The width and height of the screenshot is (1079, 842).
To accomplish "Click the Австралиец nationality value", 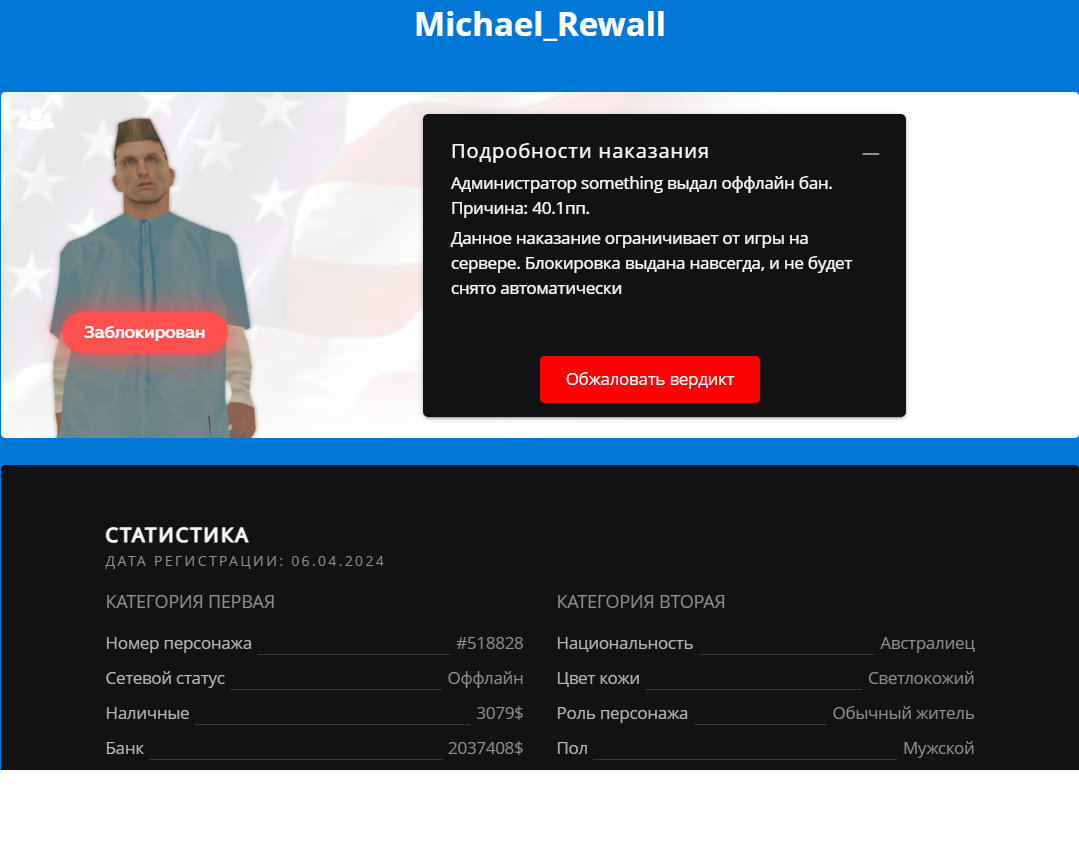I will coord(927,643).
